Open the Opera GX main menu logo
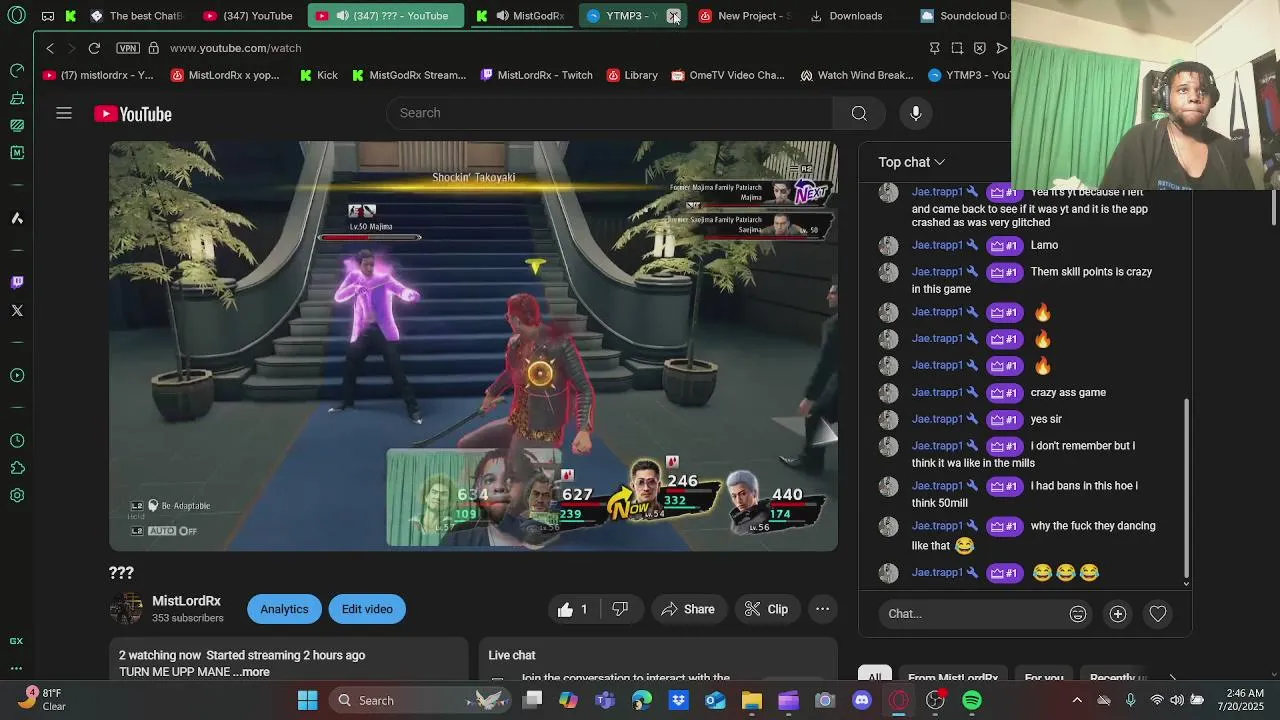1280x720 pixels. pos(16,16)
